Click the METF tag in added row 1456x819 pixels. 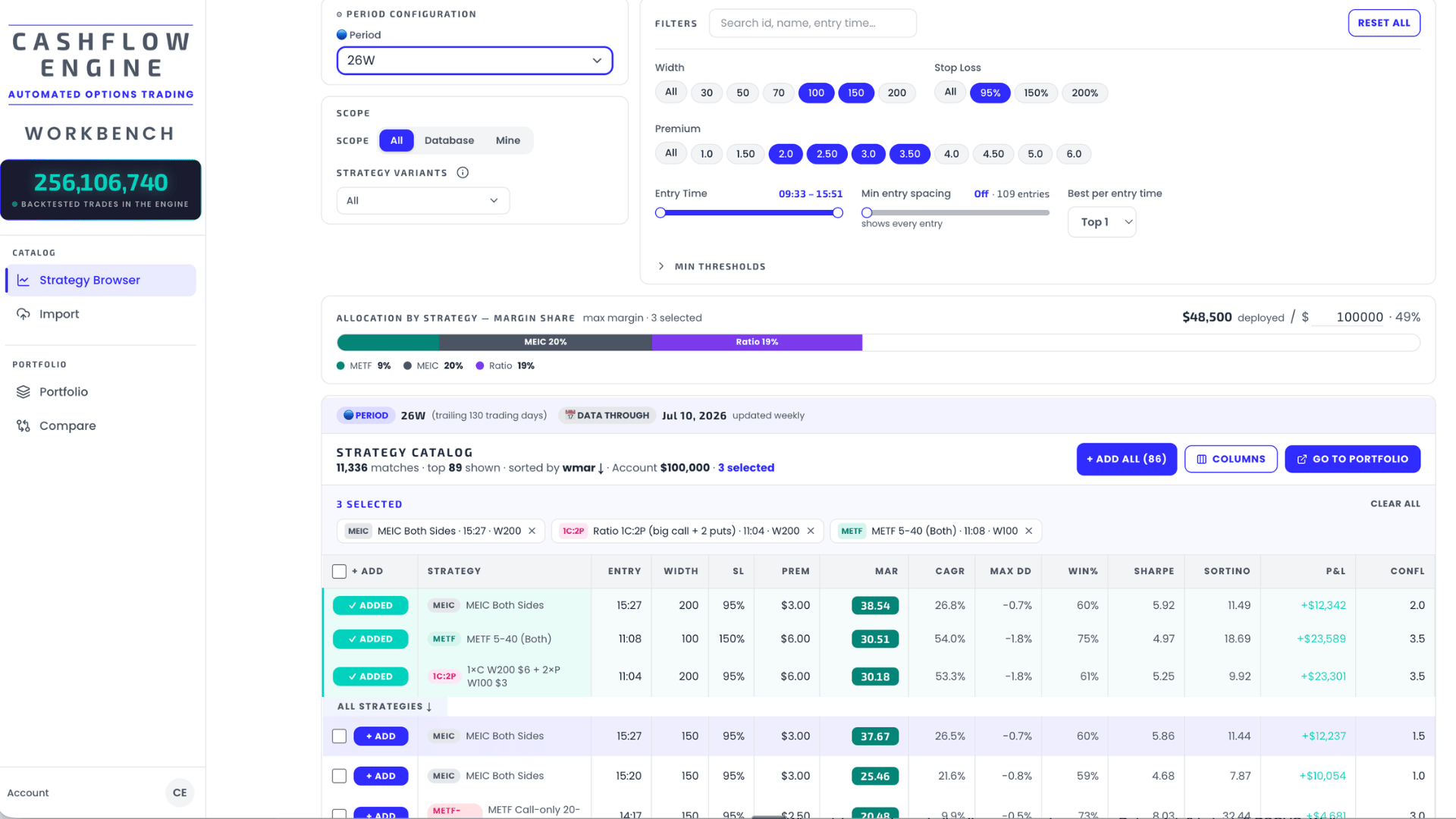coord(444,639)
